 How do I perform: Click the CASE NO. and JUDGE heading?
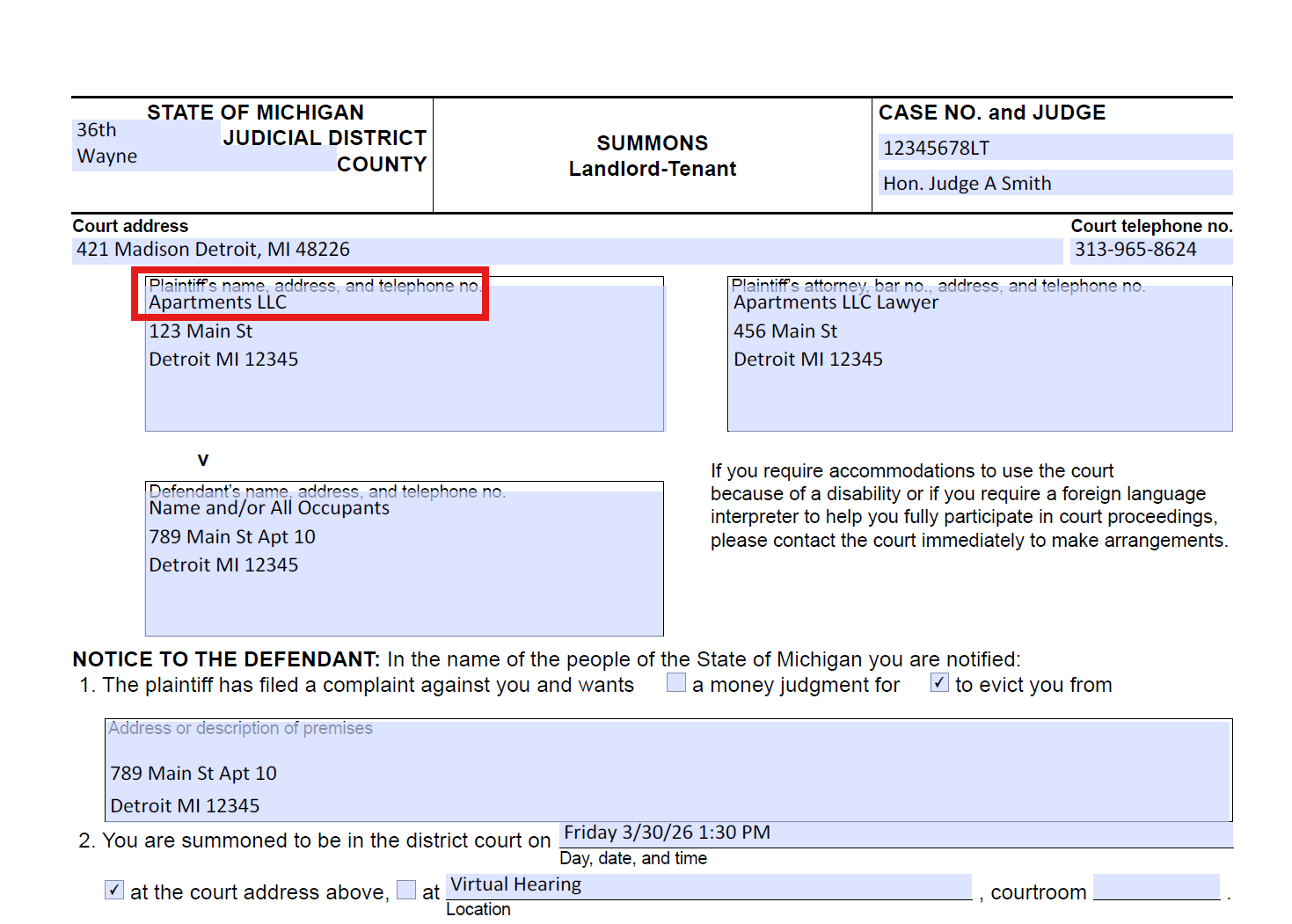pos(992,113)
